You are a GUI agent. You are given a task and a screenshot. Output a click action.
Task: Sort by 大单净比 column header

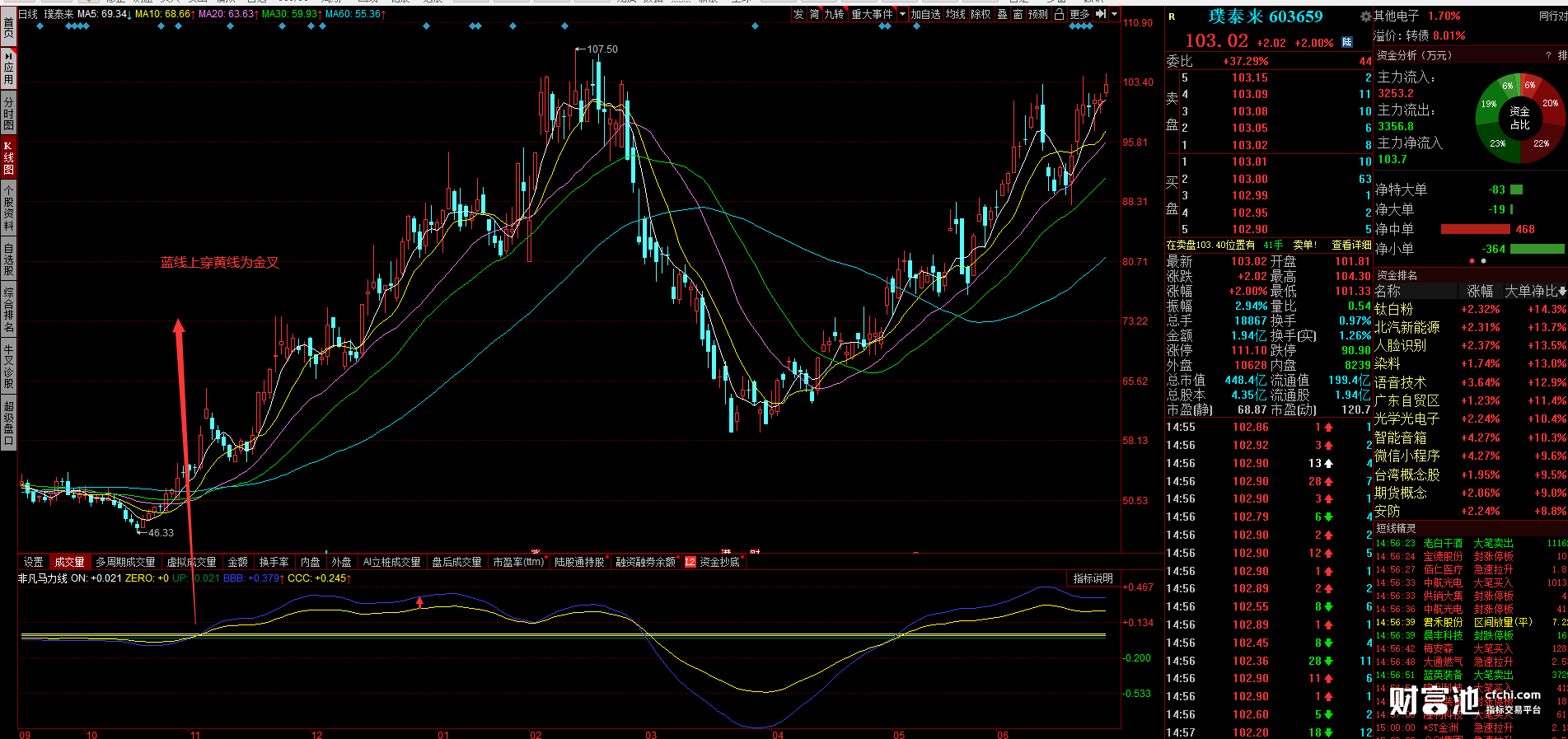(x=1535, y=291)
